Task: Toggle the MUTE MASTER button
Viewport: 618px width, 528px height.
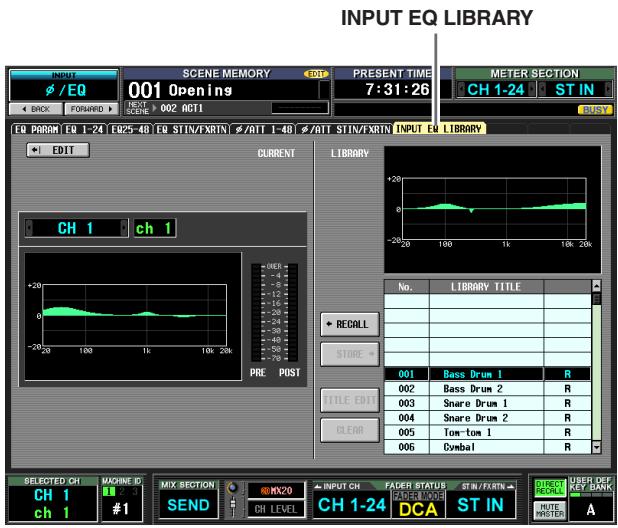Action: pos(549,511)
